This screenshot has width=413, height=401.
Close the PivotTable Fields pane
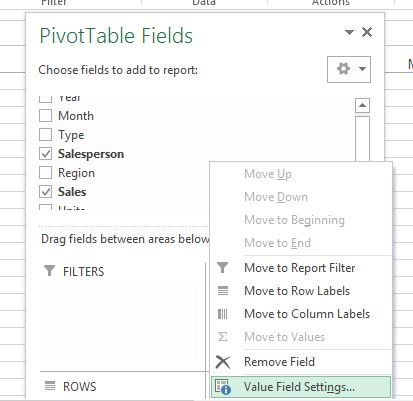[x=367, y=32]
